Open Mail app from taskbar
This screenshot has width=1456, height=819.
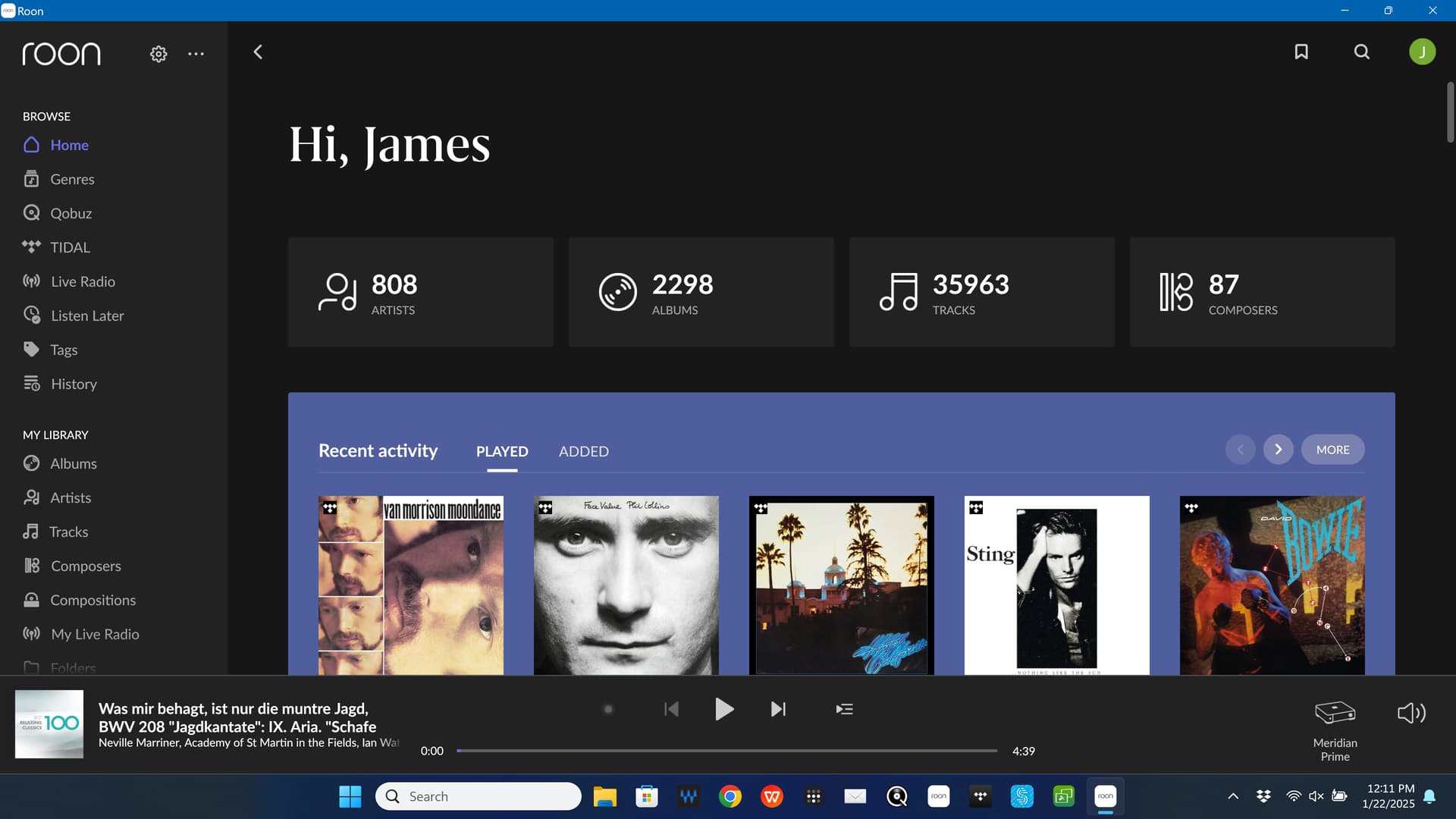[855, 796]
